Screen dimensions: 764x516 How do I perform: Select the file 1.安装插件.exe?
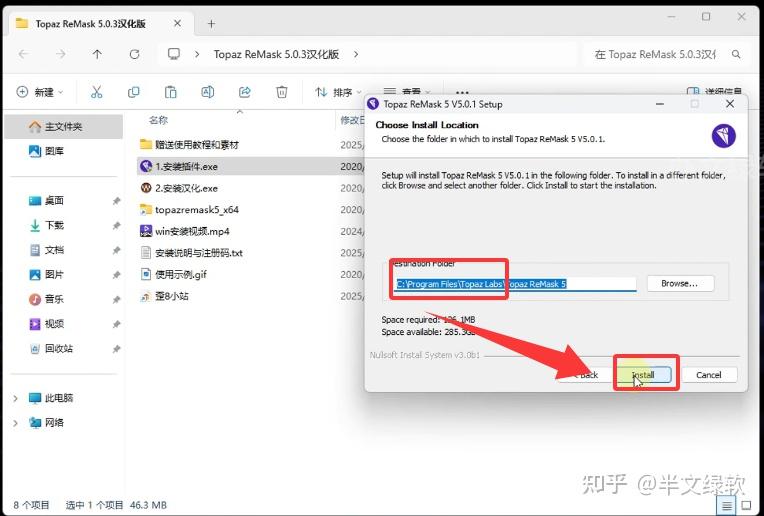pos(179,167)
